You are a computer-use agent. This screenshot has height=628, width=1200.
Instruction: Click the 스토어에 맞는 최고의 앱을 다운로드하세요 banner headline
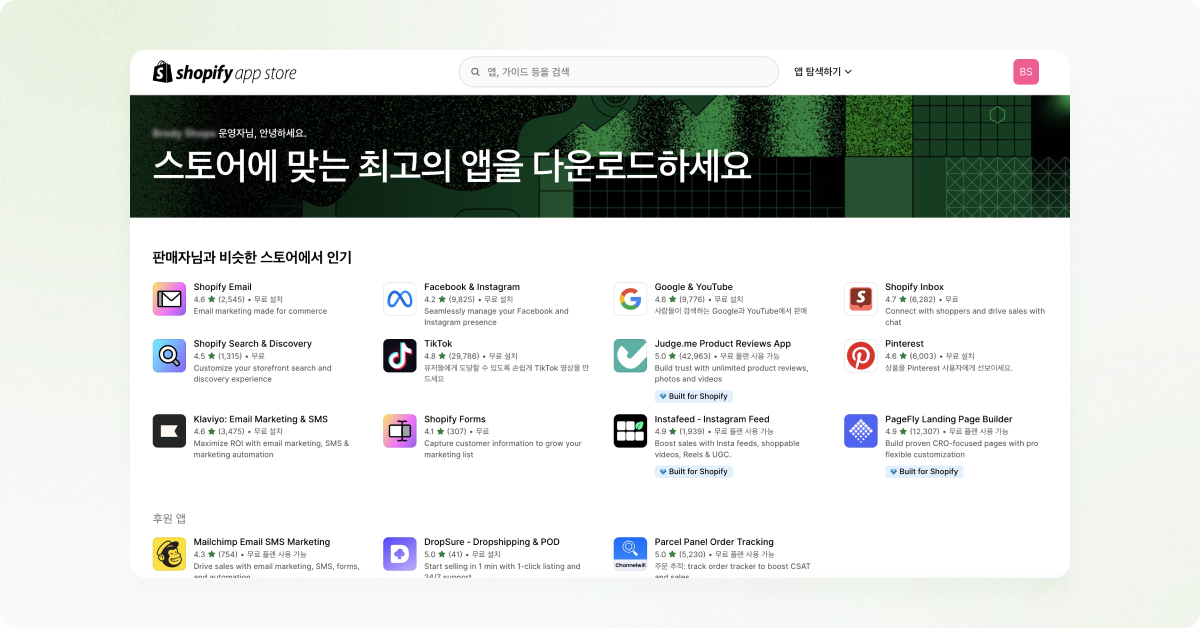pyautogui.click(x=452, y=166)
